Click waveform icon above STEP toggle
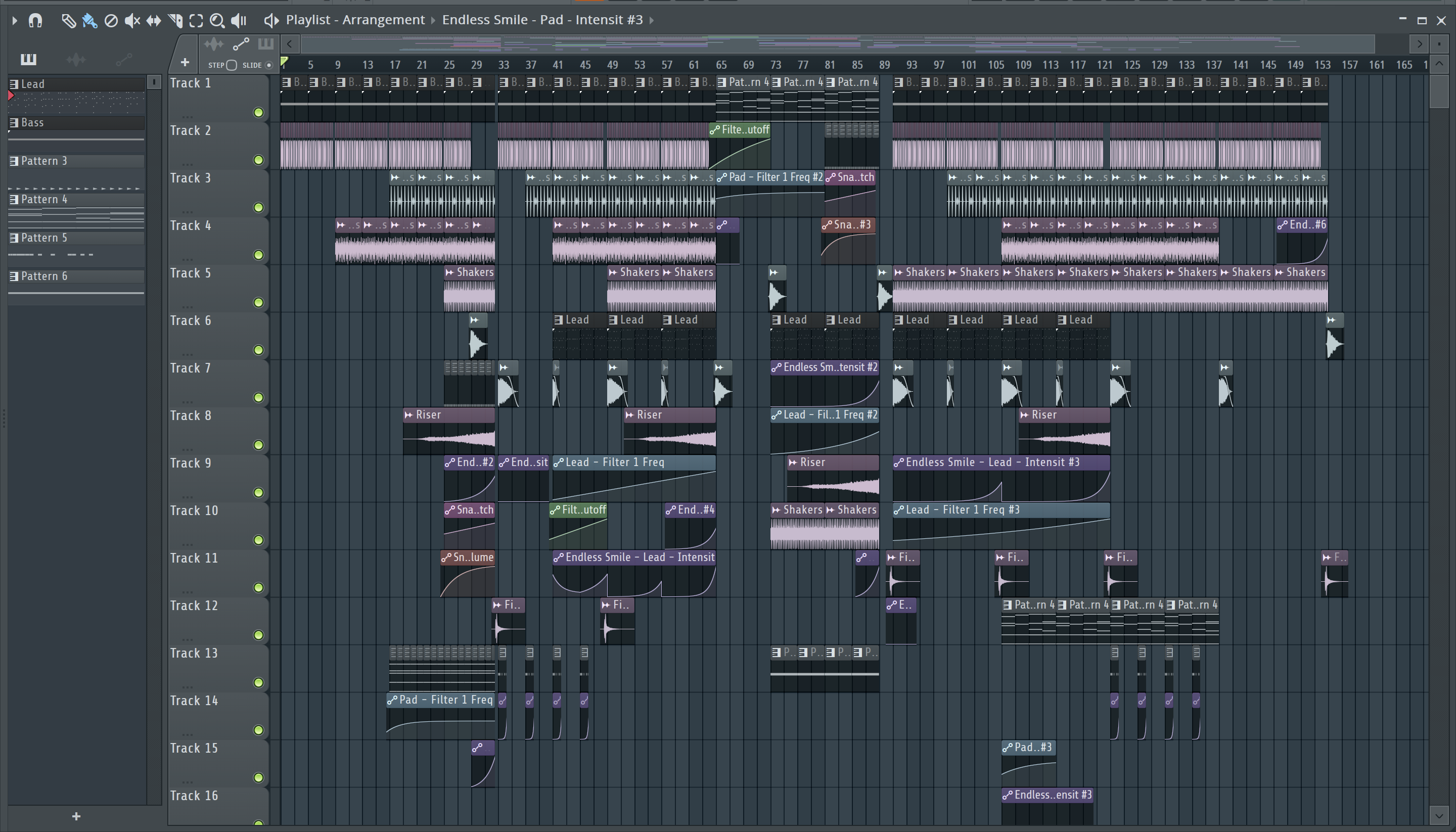This screenshot has height=832, width=1456. coord(214,44)
